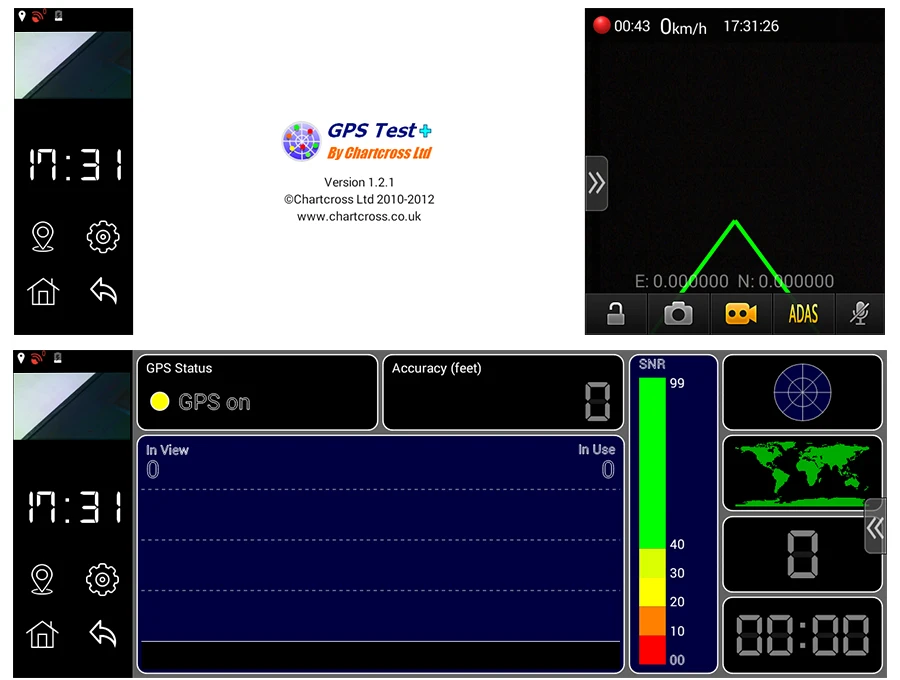The width and height of the screenshot is (900, 680).
Task: Click the E: 0.000000 longitude readout
Action: 681,281
